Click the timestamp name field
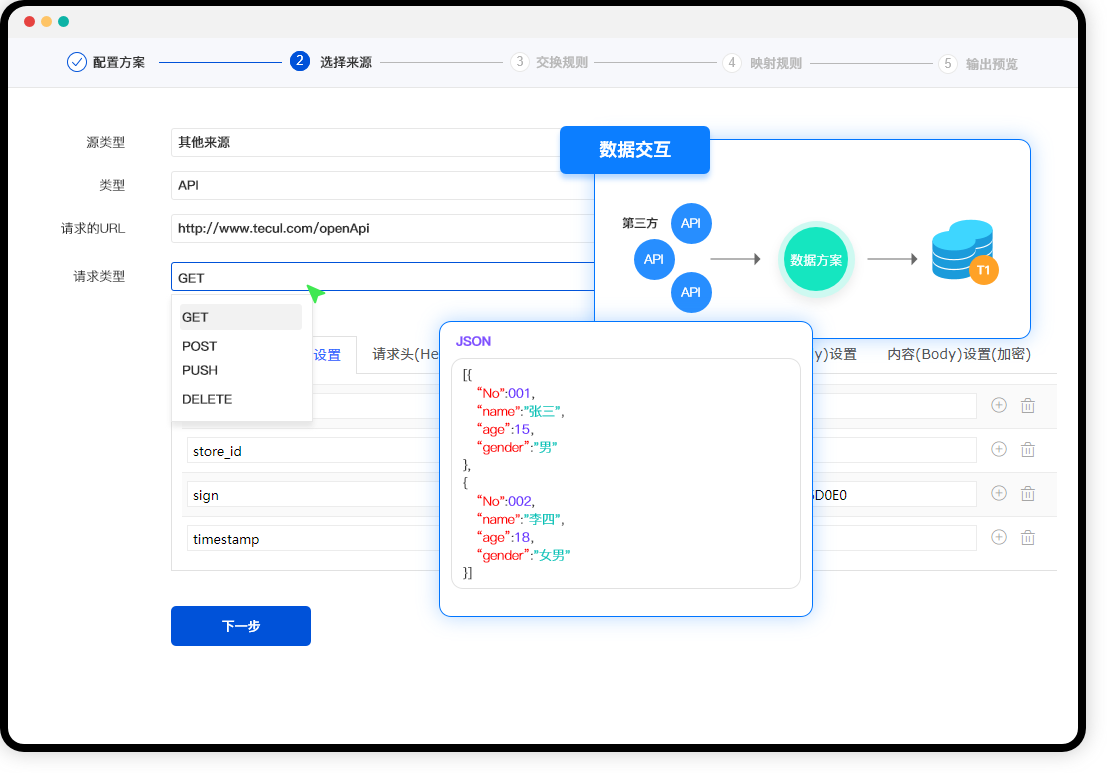The width and height of the screenshot is (1107, 773). coord(313,539)
